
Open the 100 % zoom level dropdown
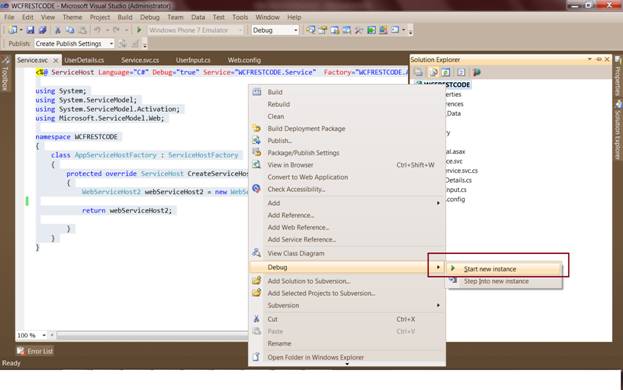pos(44,335)
